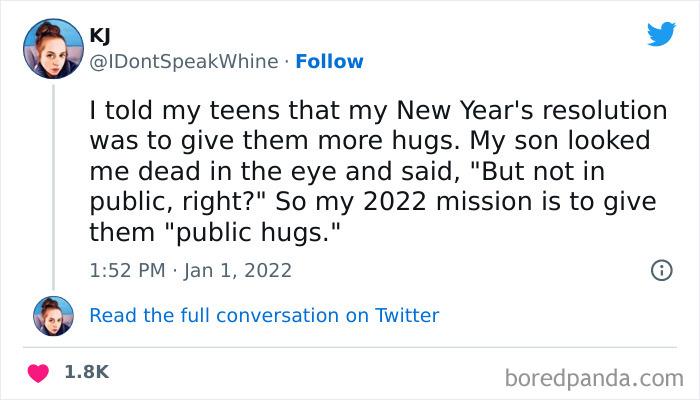Screen dimensions: 700x400
Task: Click the 1:52 PM time in the timestamp
Action: coord(125,270)
